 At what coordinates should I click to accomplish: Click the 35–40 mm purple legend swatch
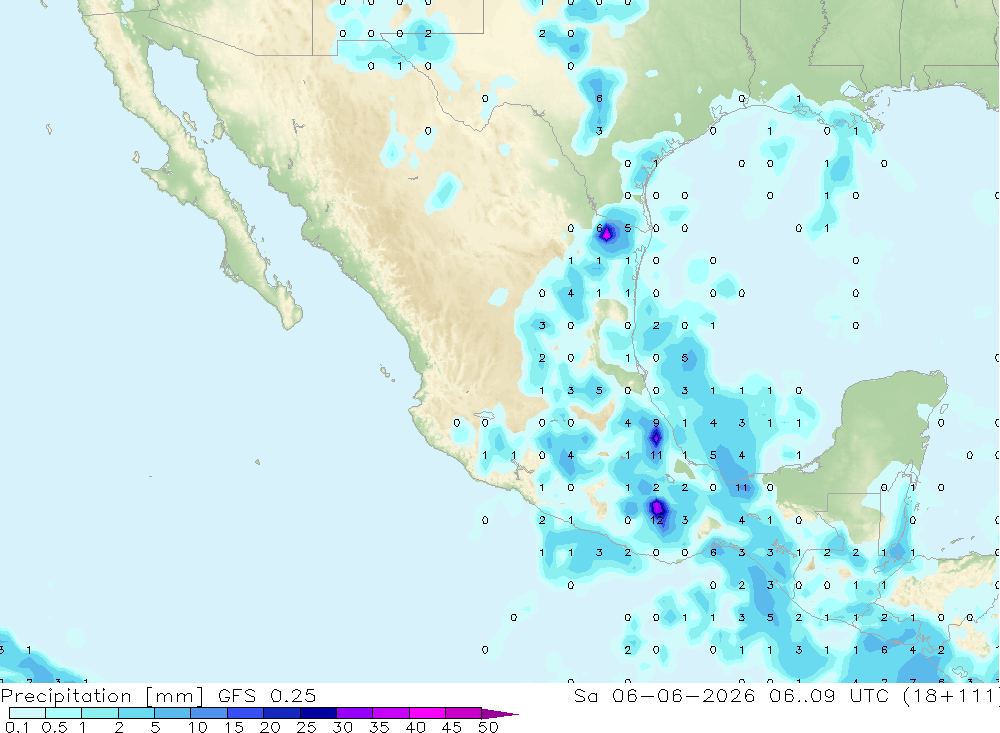(x=391, y=713)
